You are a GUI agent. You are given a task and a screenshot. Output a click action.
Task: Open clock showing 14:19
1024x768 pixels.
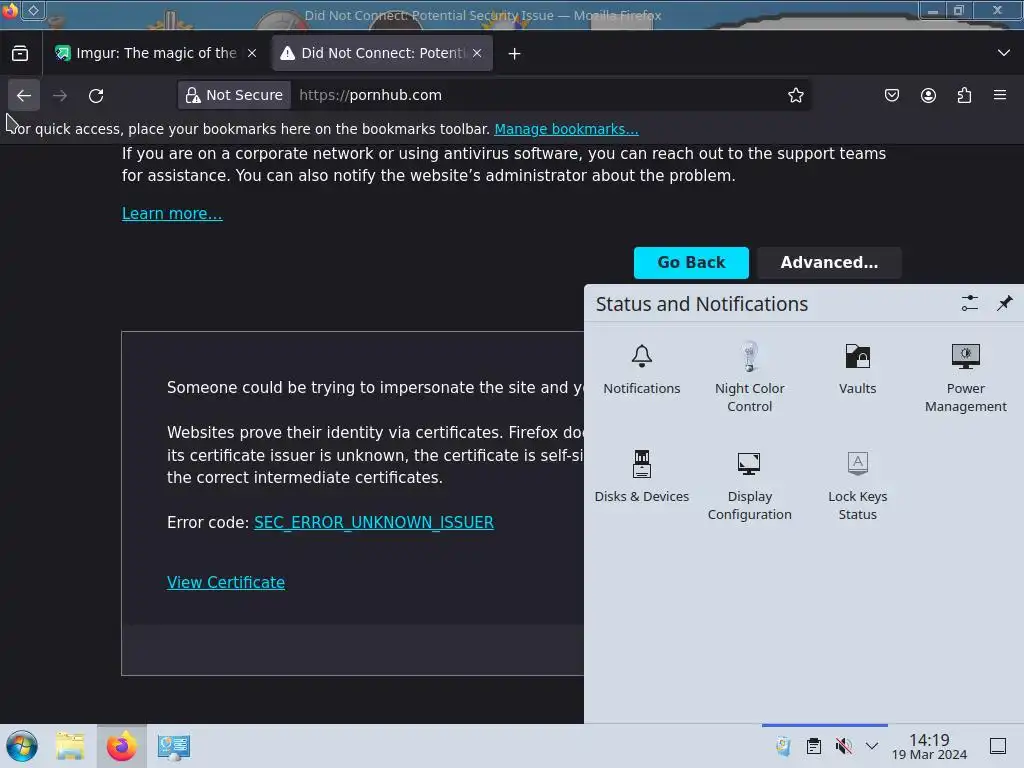[x=929, y=746]
